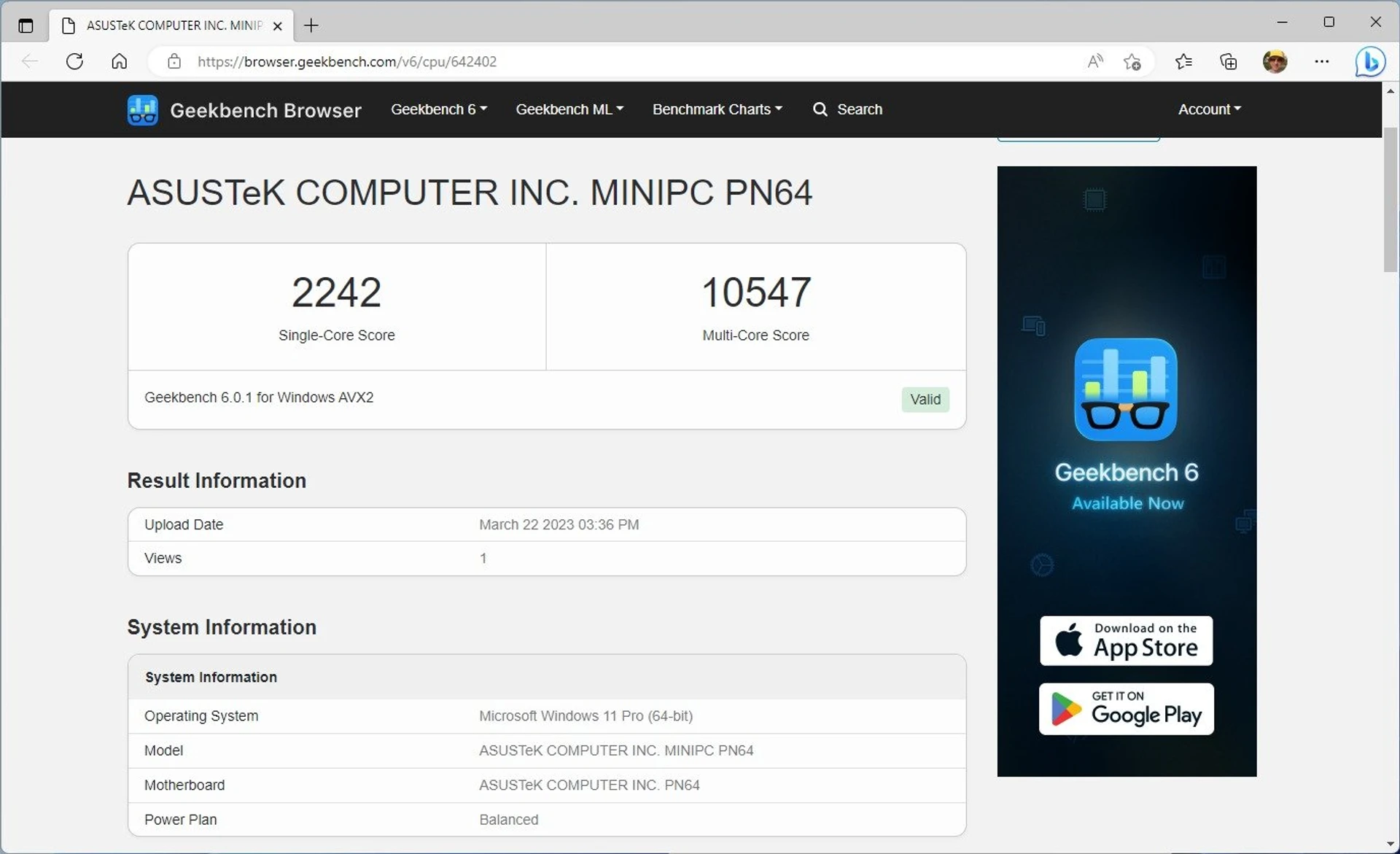Click Download on the App Store badge

pos(1126,640)
